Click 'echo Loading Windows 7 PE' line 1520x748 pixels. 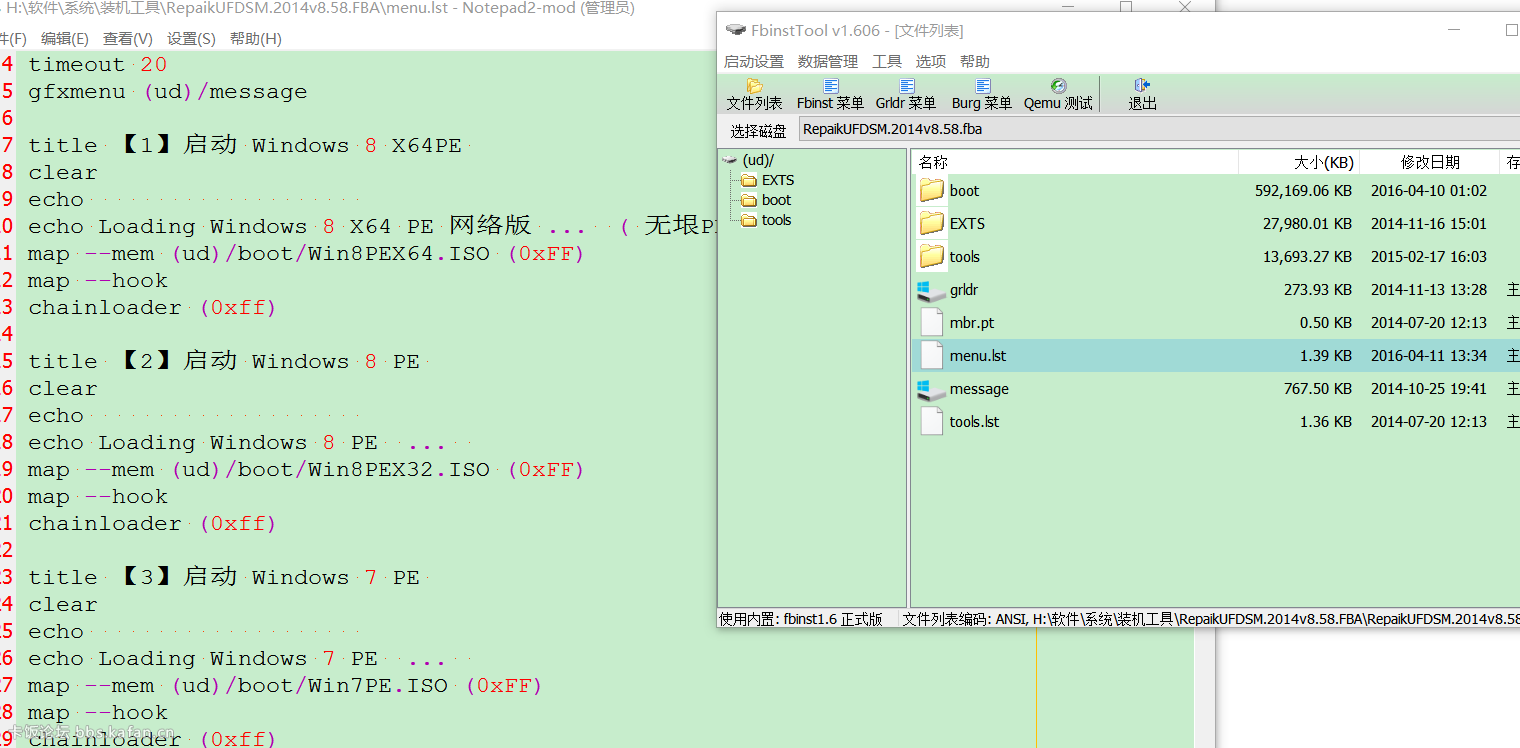237,659
